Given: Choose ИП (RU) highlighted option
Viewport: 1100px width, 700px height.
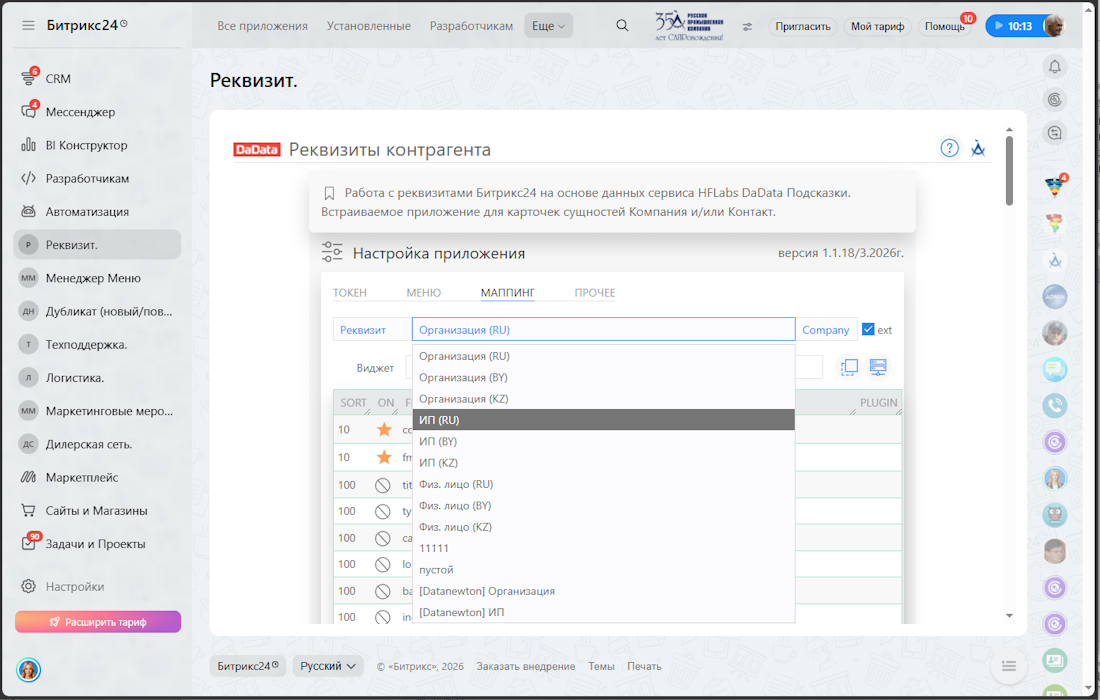Looking at the screenshot, I should (x=603, y=419).
